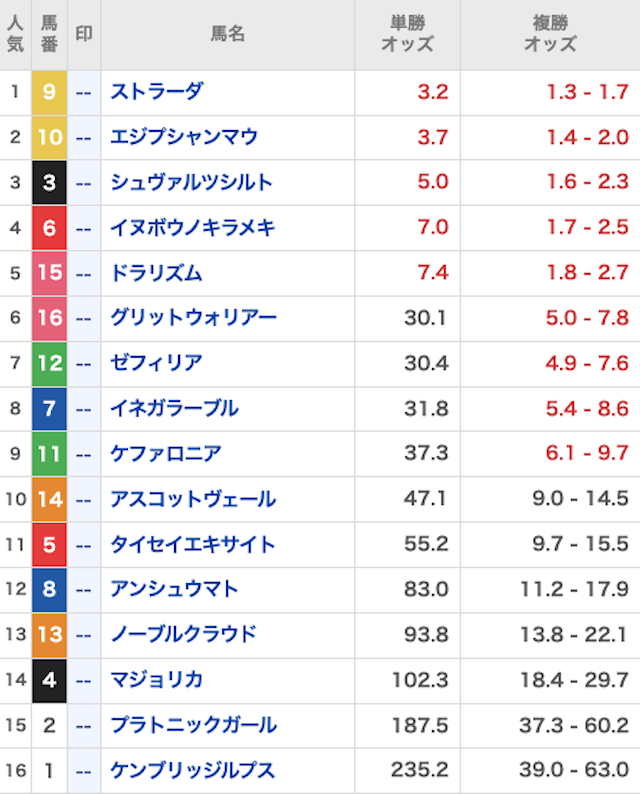This screenshot has height=794, width=640.
Task: Select the green number 12 badge
Action: tap(49, 363)
